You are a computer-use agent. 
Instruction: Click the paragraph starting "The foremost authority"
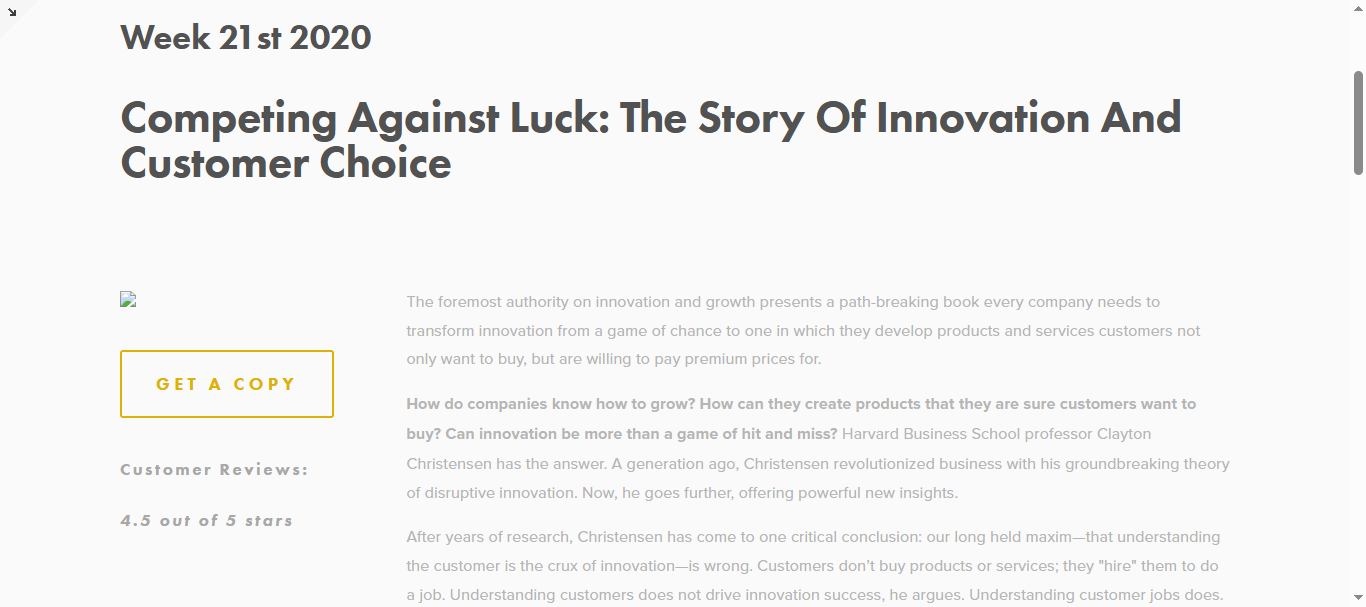click(803, 330)
